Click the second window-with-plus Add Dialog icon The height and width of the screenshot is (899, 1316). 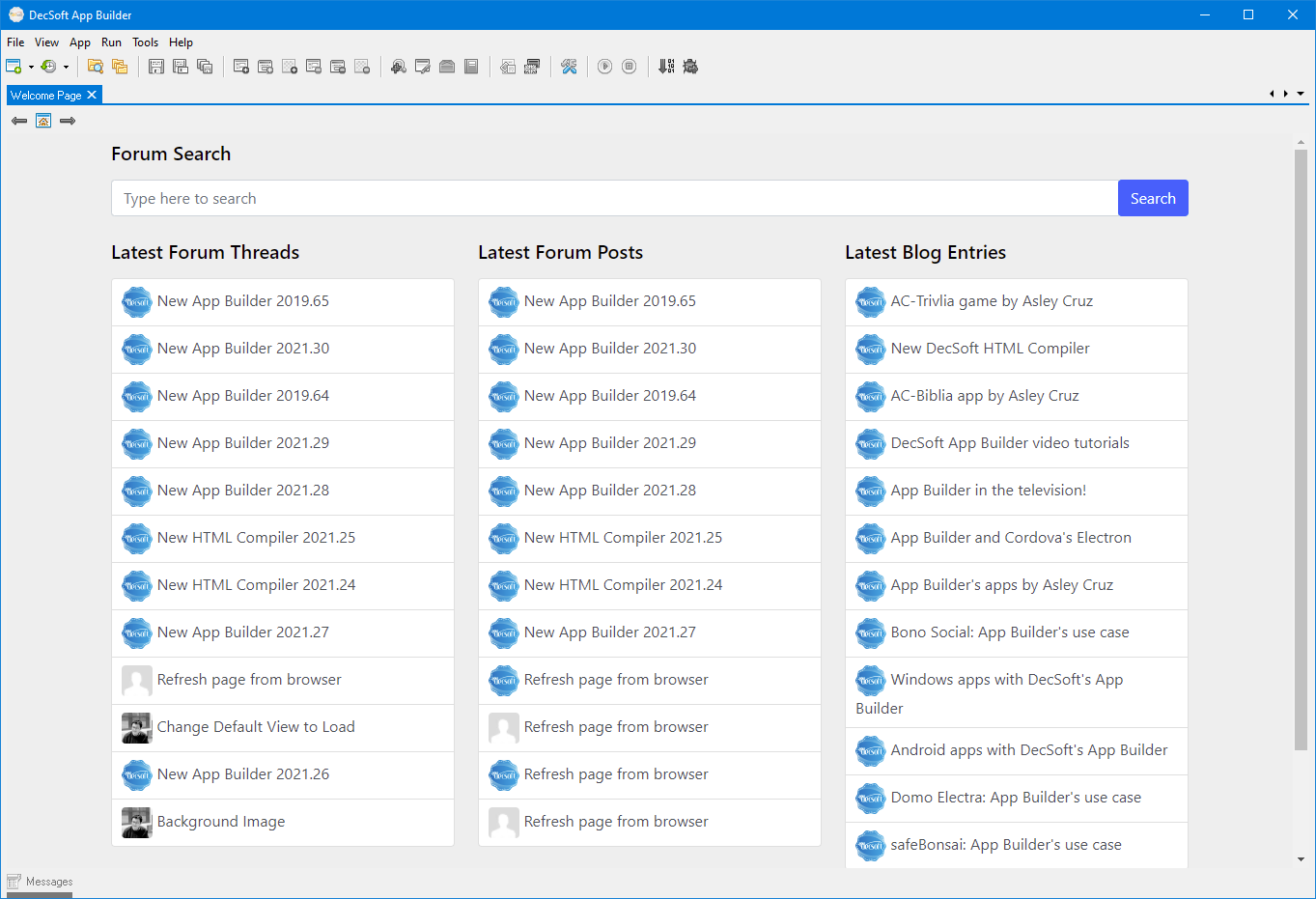click(x=266, y=67)
